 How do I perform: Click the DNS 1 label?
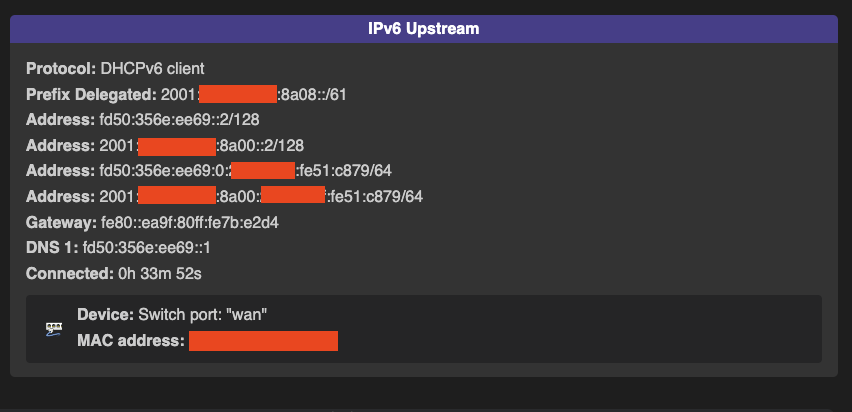coord(52,248)
